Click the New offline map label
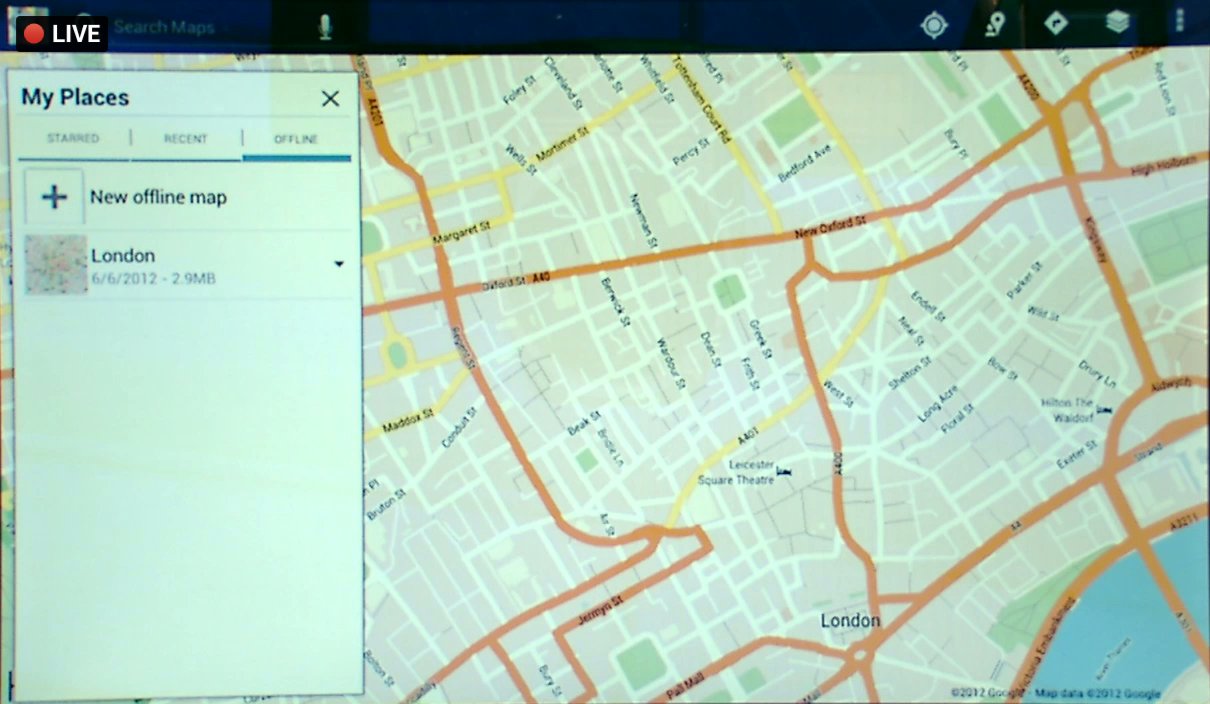1210x704 pixels. click(158, 197)
